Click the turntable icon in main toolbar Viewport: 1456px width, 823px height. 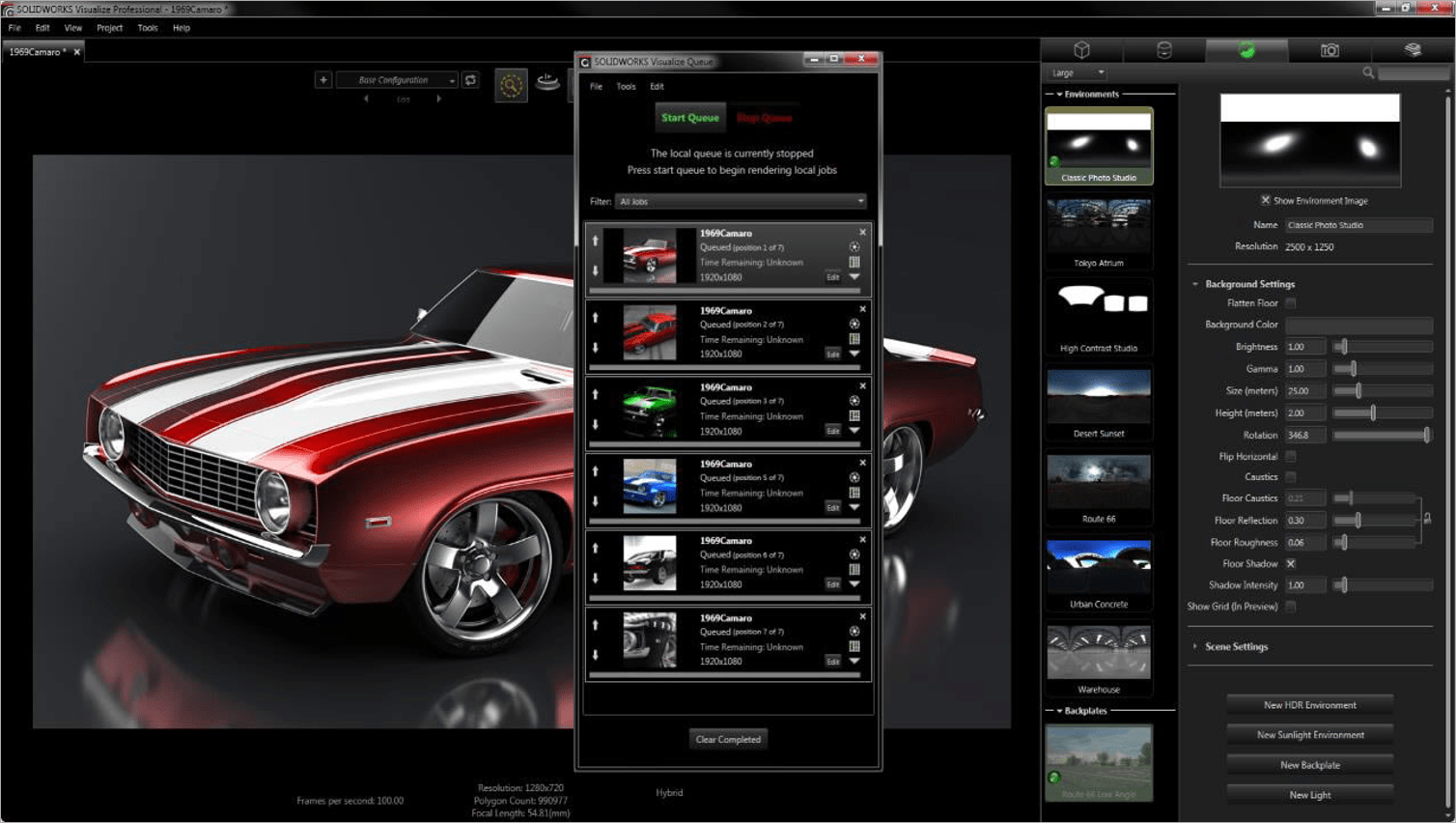point(547,82)
